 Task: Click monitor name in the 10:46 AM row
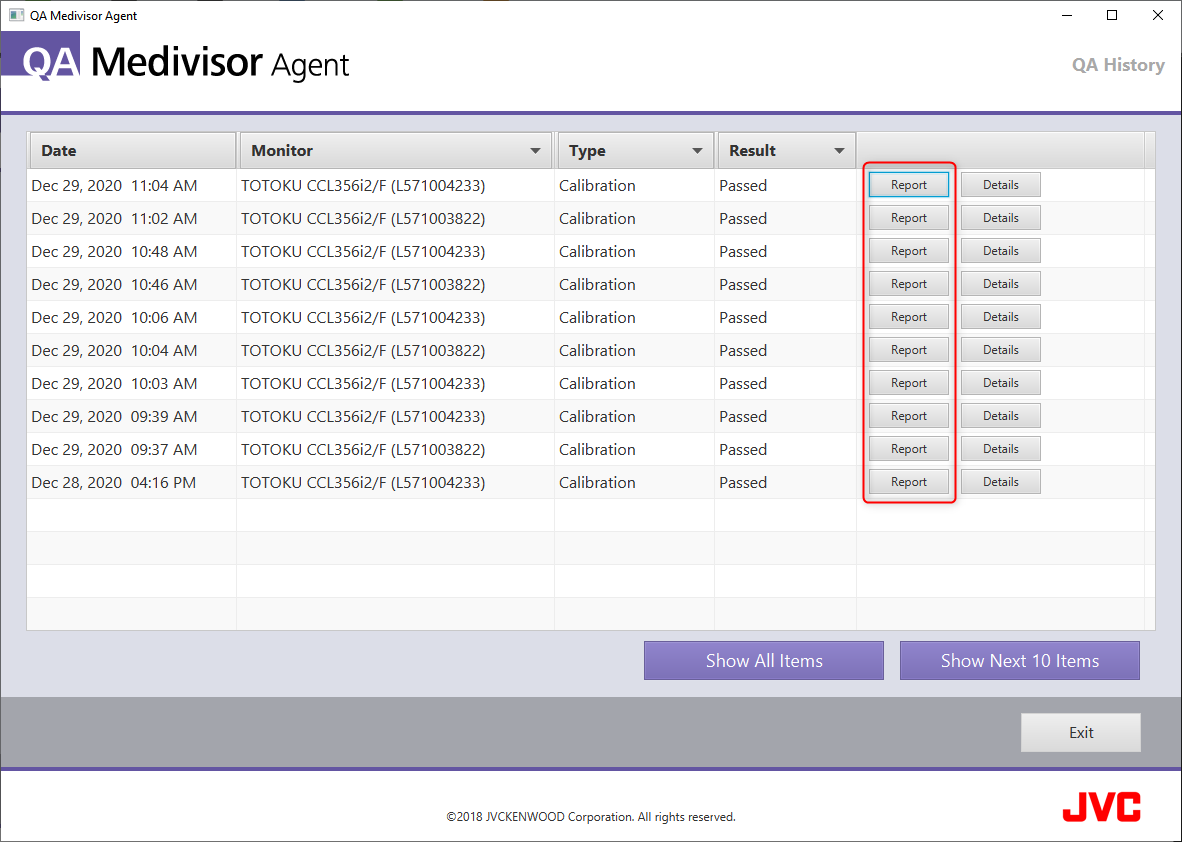pos(363,285)
